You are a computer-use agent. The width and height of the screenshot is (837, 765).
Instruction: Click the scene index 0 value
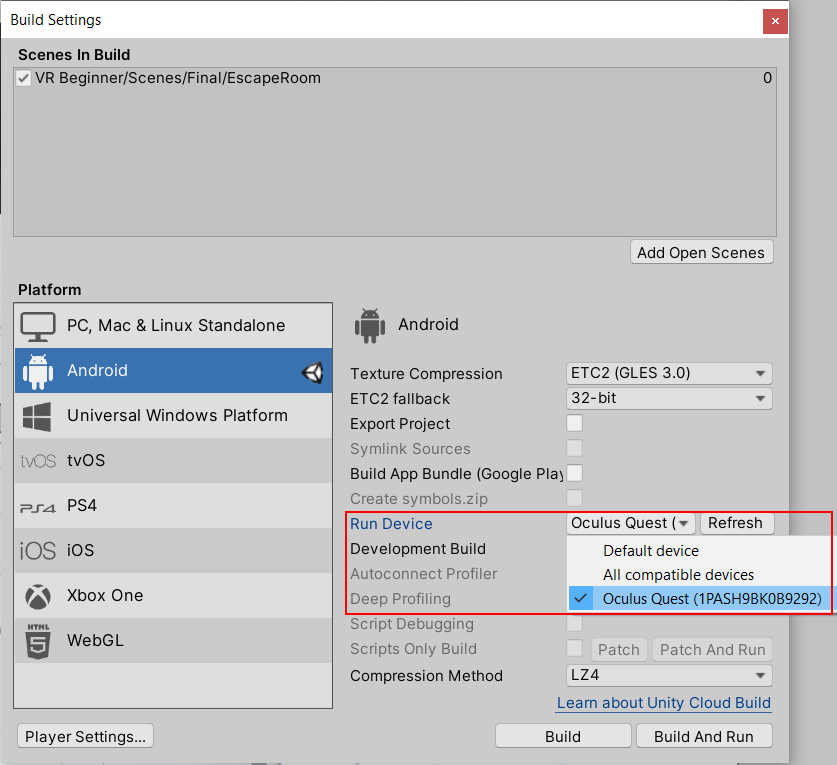(767, 78)
